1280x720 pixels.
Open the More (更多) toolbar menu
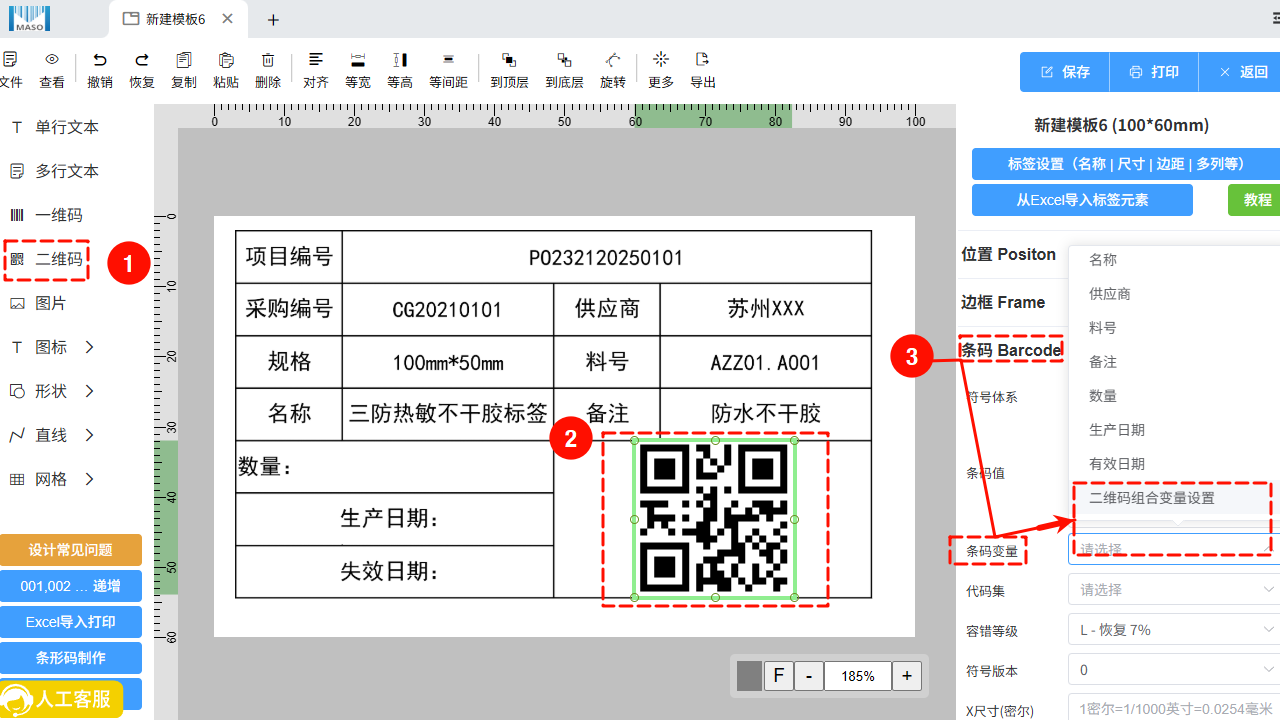(661, 70)
